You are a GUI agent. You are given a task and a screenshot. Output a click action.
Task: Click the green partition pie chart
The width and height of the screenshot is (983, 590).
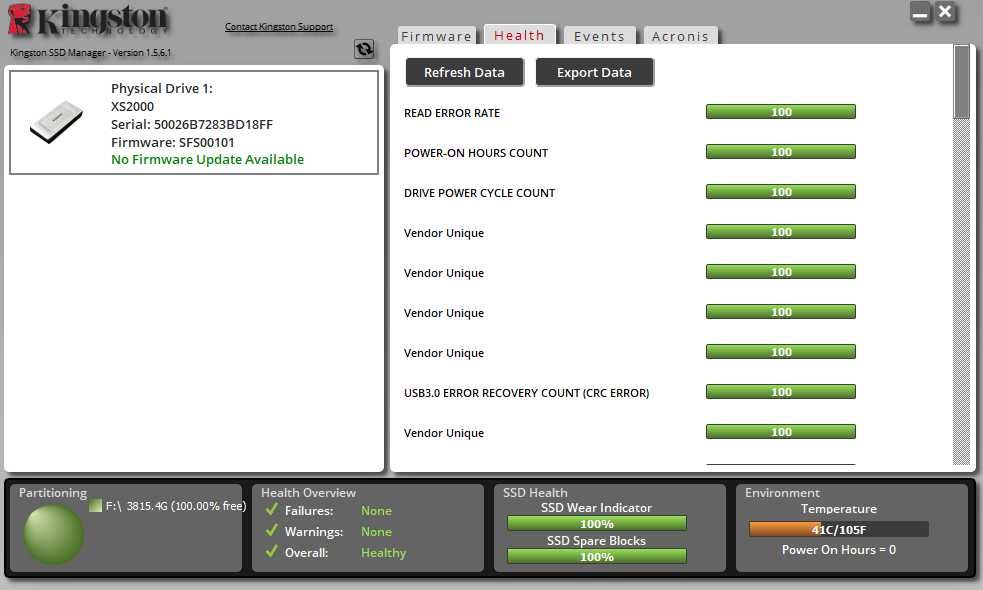coord(53,535)
